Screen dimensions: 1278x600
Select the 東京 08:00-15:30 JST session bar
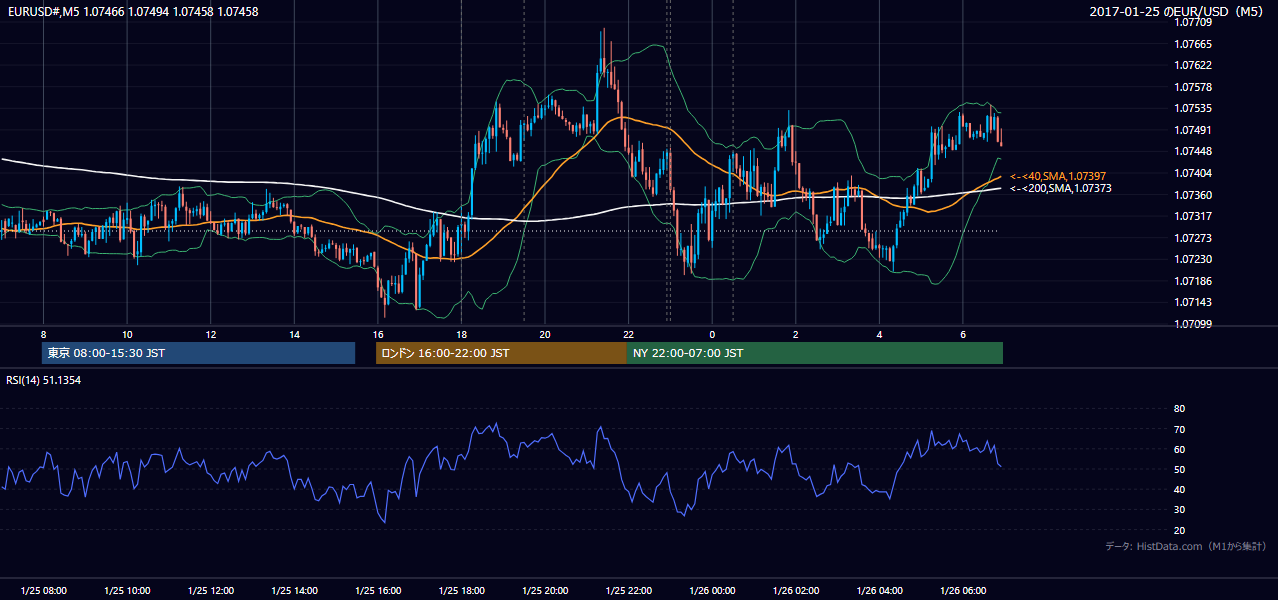[198, 353]
